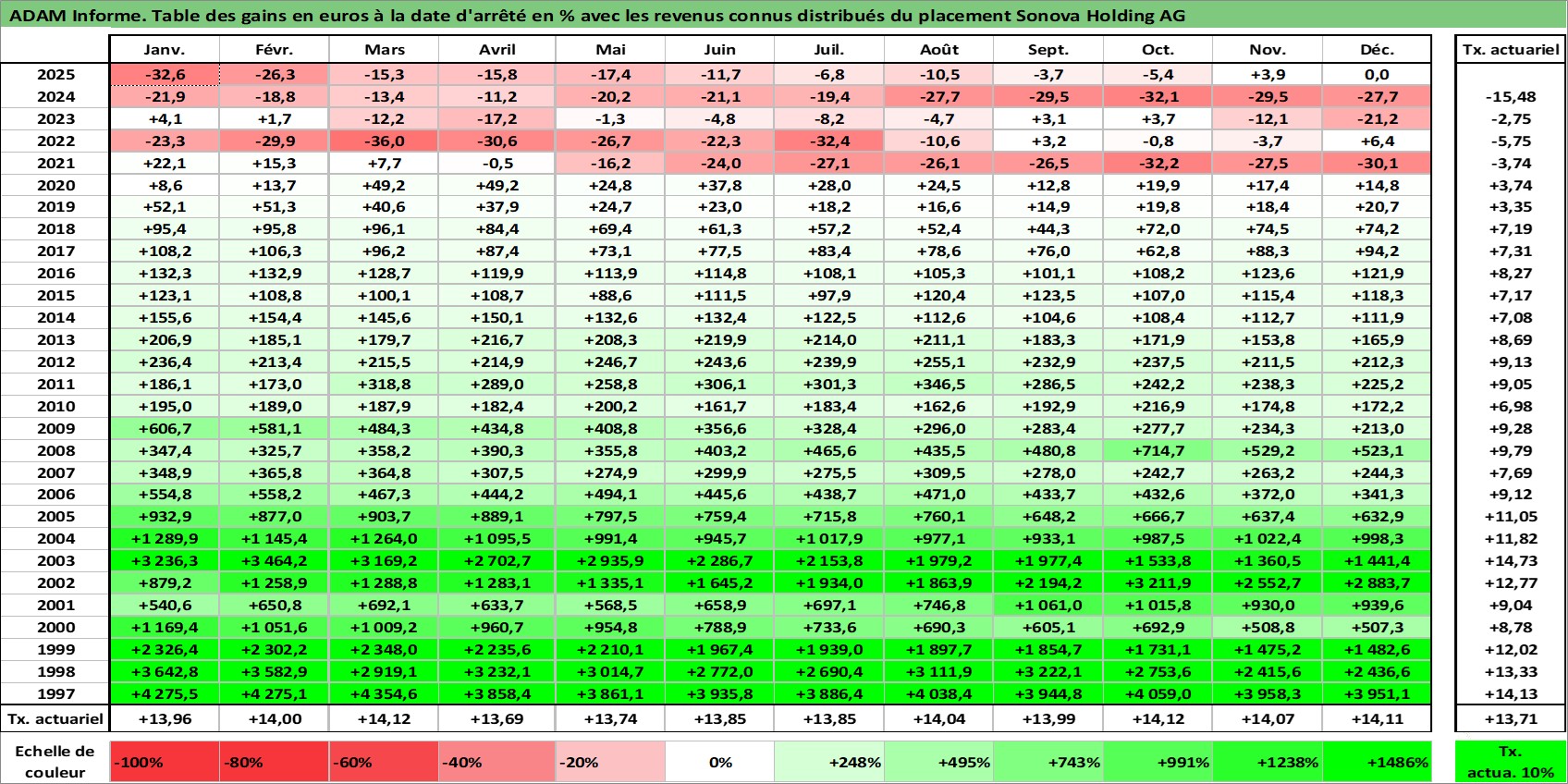Click the +13,71 overall actuarial rate cell
This screenshot has width=1568, height=784.
1511,718
